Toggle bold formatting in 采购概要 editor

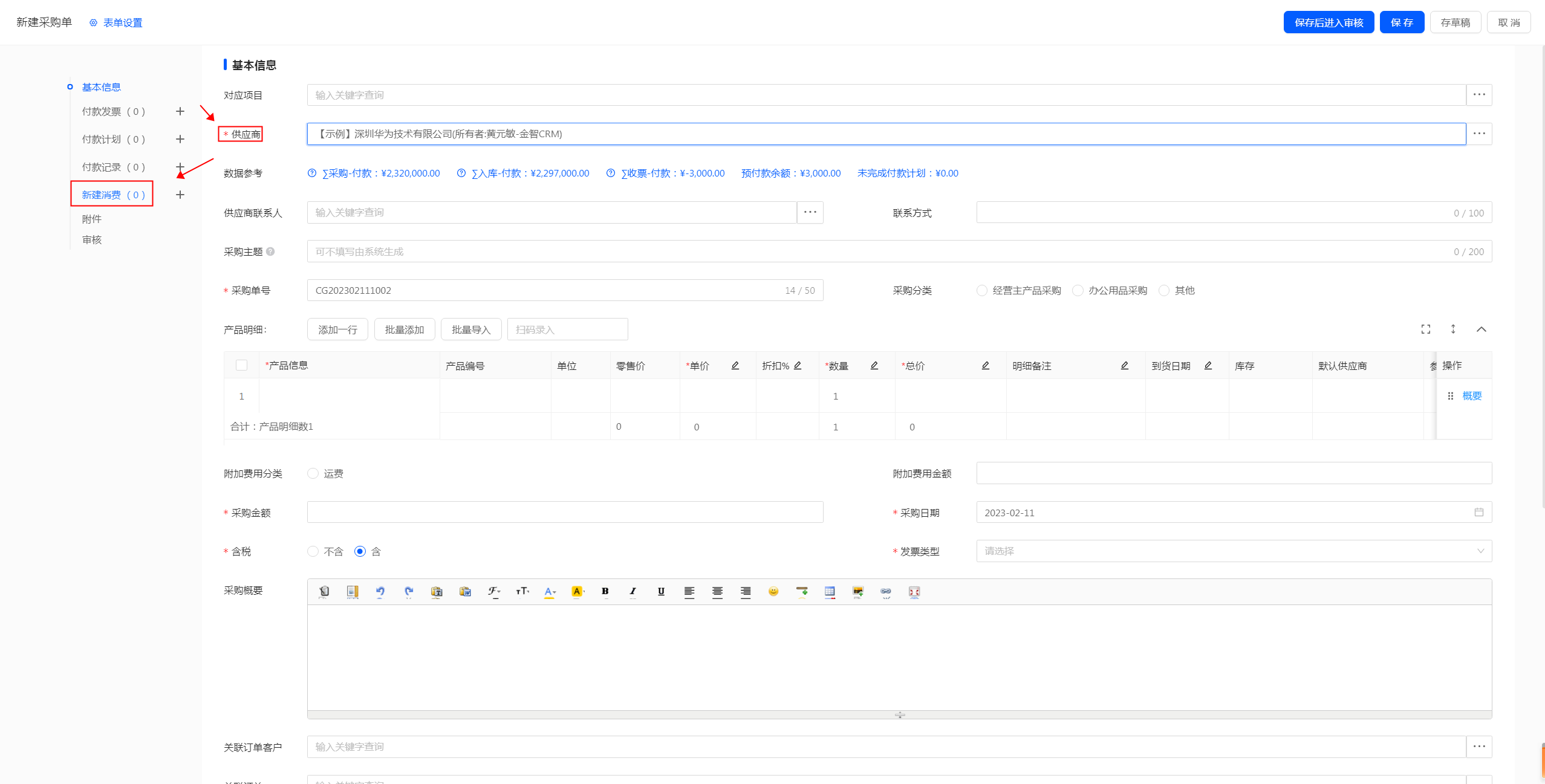605,592
